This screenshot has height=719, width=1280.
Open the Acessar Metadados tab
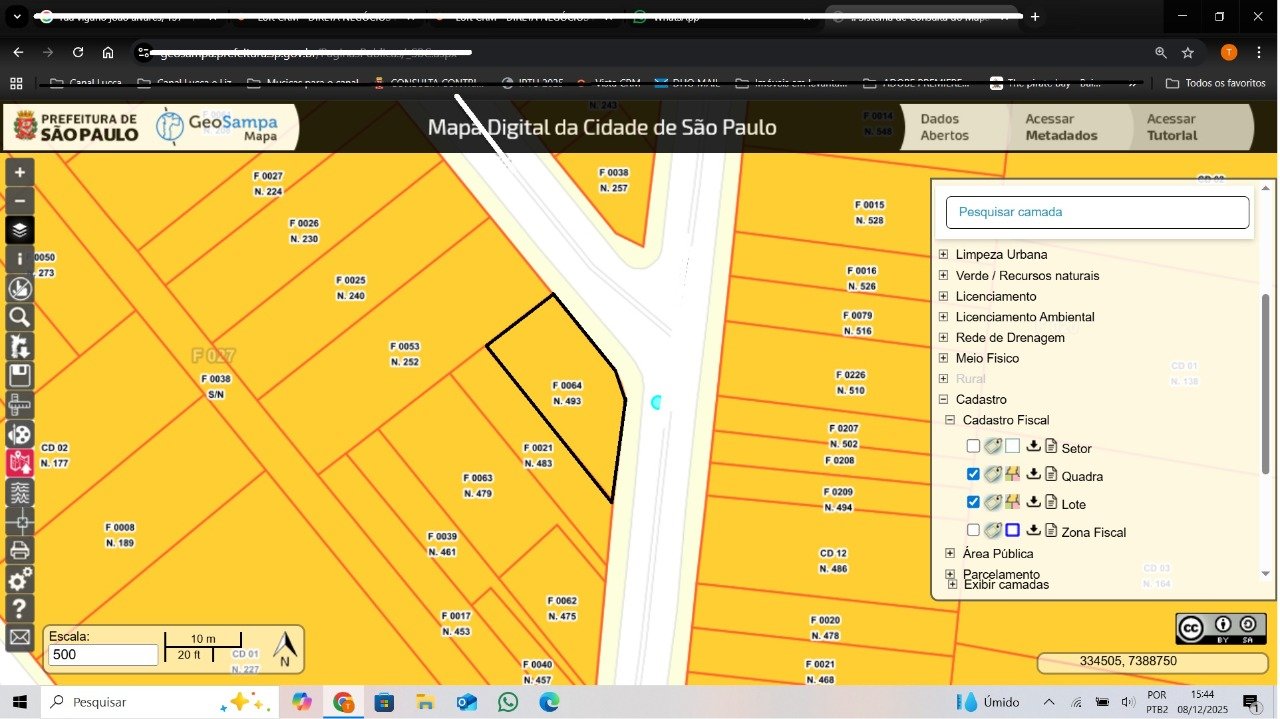[x=1061, y=127]
